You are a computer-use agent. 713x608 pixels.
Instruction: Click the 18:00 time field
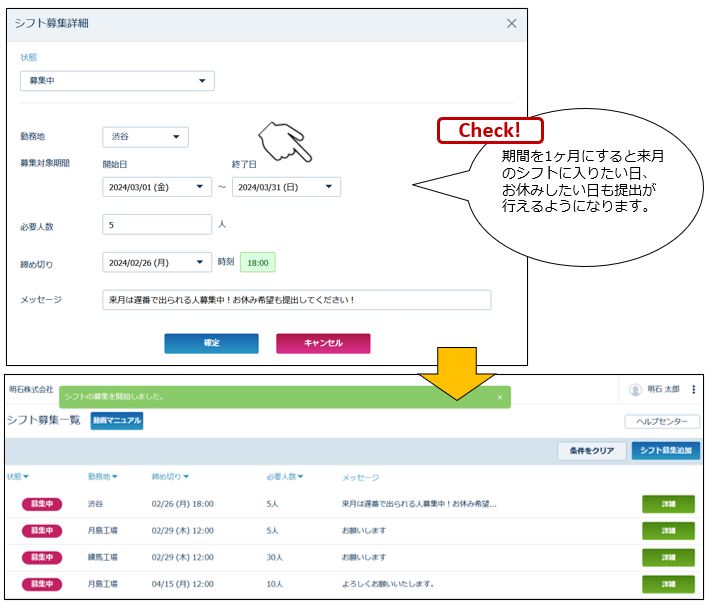(257, 262)
